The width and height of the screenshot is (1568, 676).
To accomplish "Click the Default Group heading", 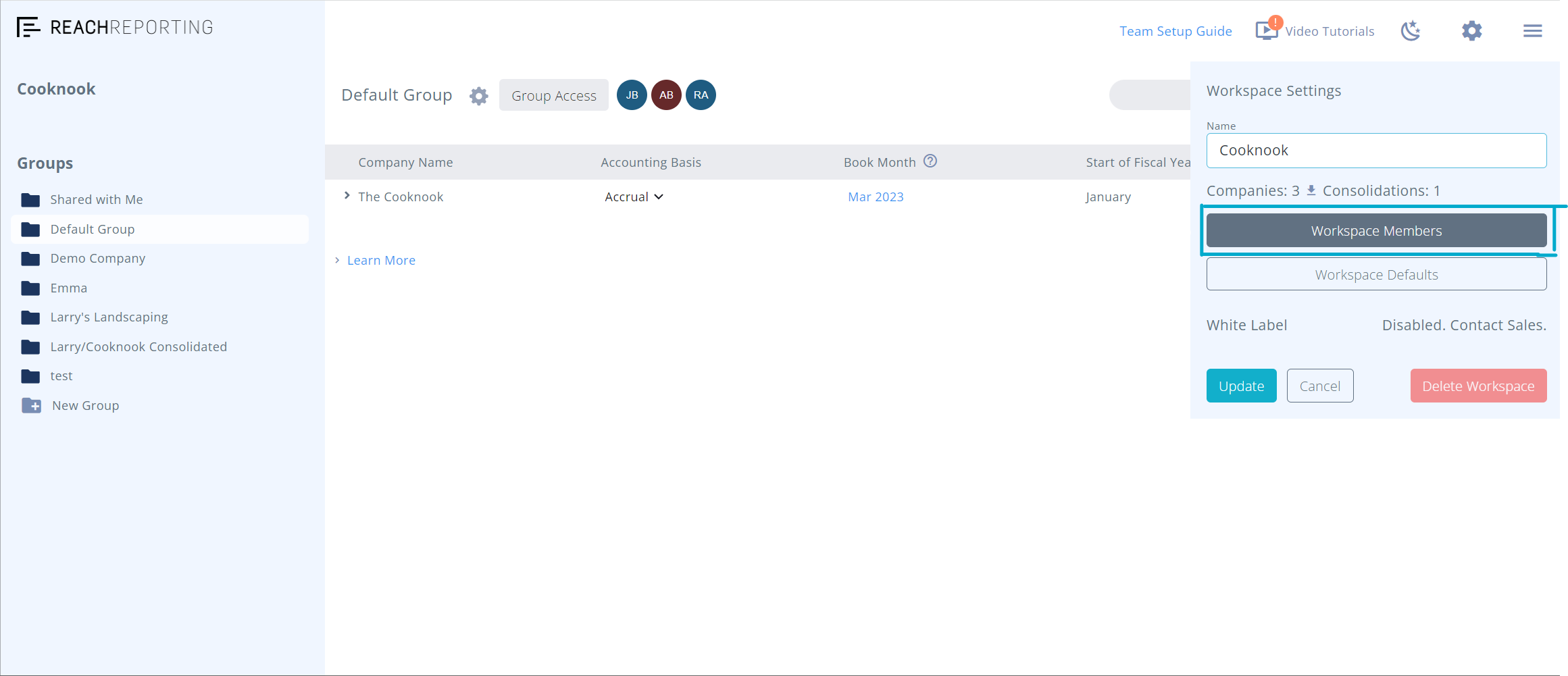I will tap(397, 95).
